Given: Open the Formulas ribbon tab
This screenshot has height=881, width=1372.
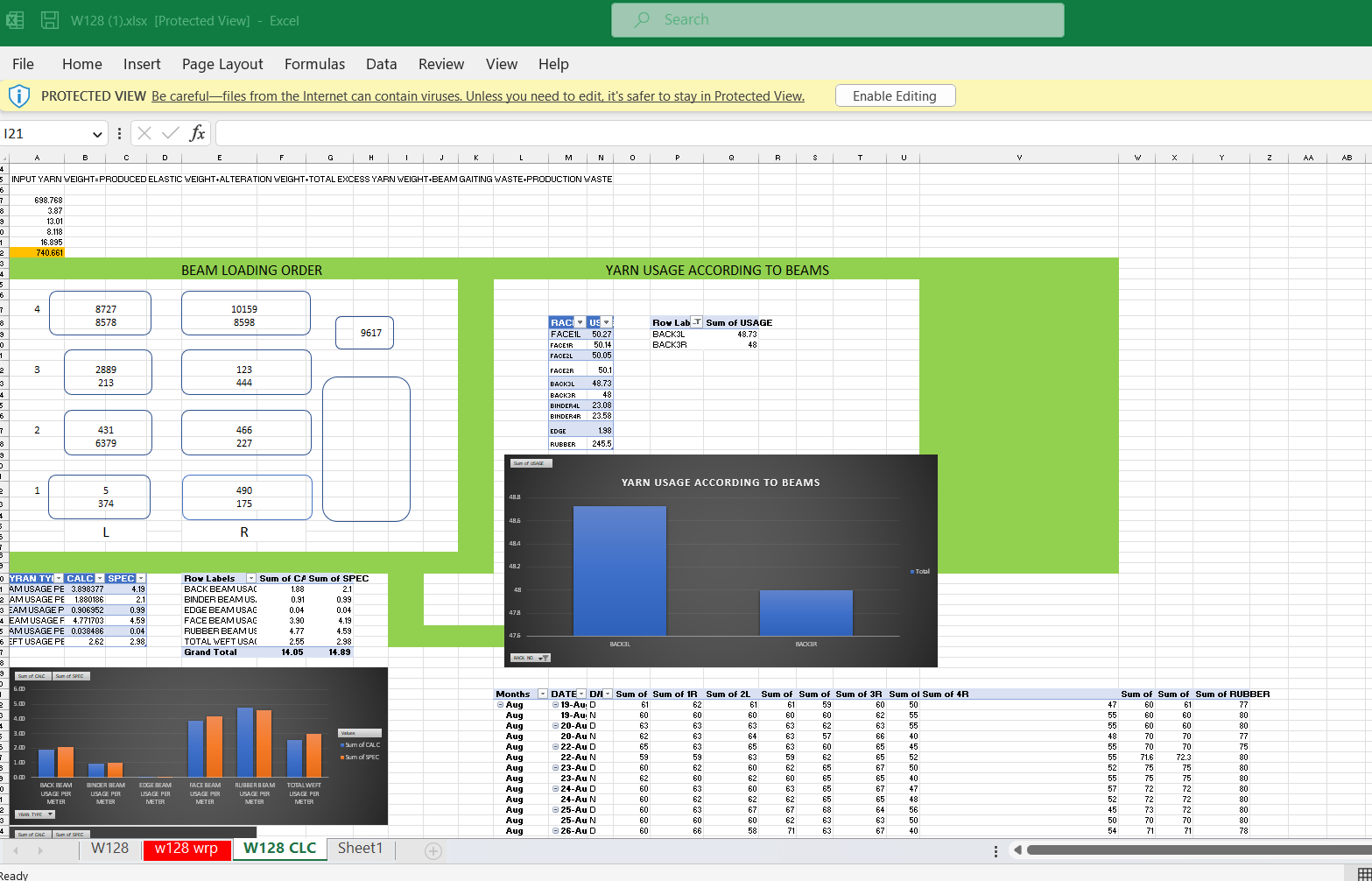Looking at the screenshot, I should coord(314,64).
